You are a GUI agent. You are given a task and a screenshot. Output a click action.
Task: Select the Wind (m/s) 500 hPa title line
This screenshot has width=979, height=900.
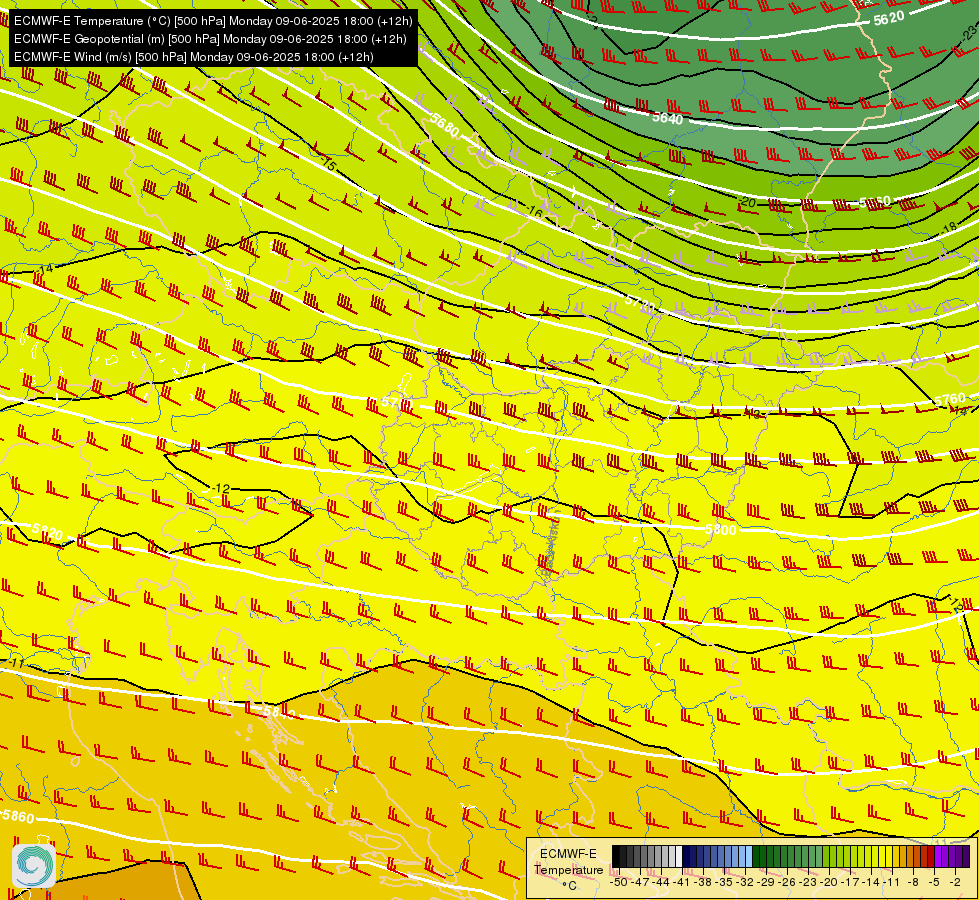[x=194, y=57]
